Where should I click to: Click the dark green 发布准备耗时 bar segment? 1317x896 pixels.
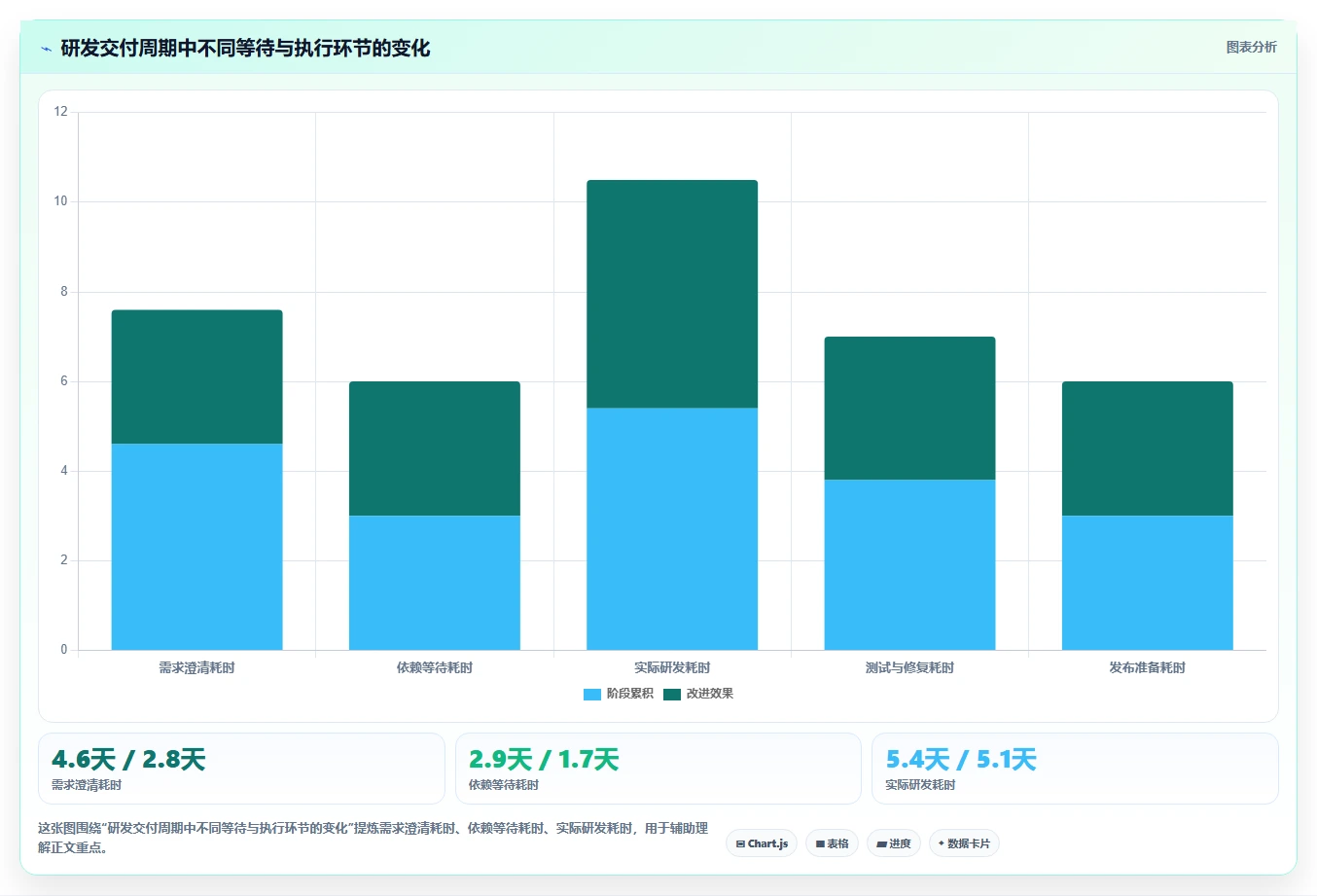(1148, 448)
